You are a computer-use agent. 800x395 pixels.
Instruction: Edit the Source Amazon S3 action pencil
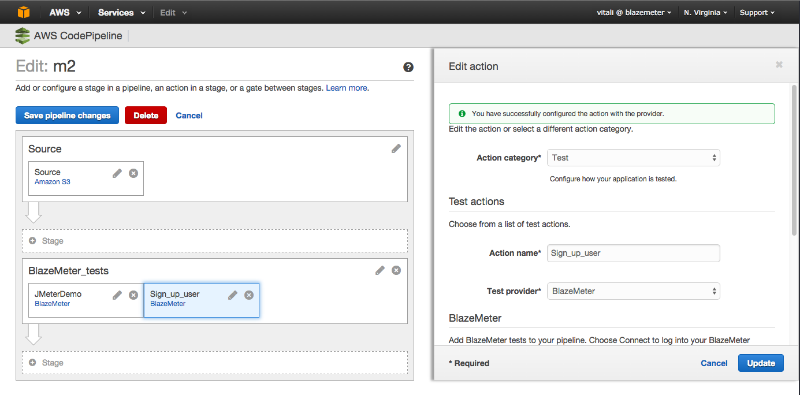pyautogui.click(x=117, y=174)
